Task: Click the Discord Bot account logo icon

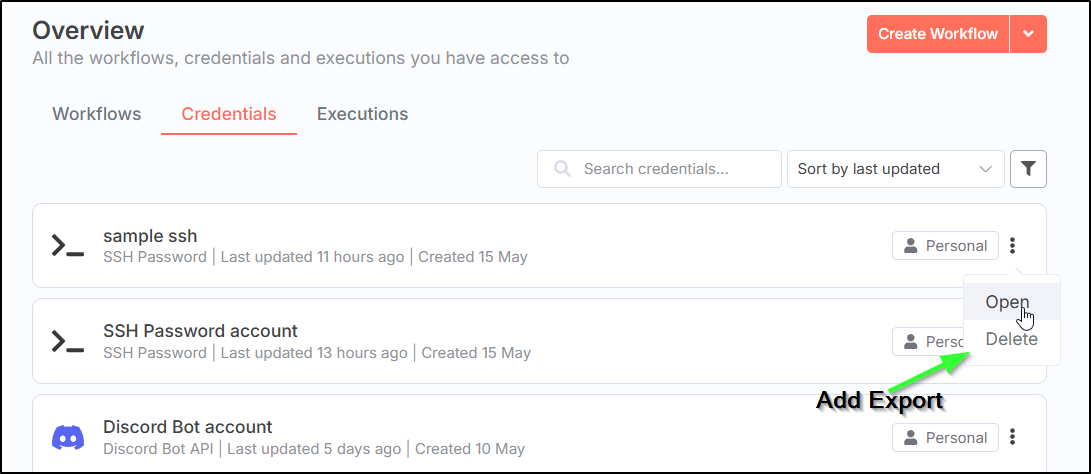Action: 67,437
